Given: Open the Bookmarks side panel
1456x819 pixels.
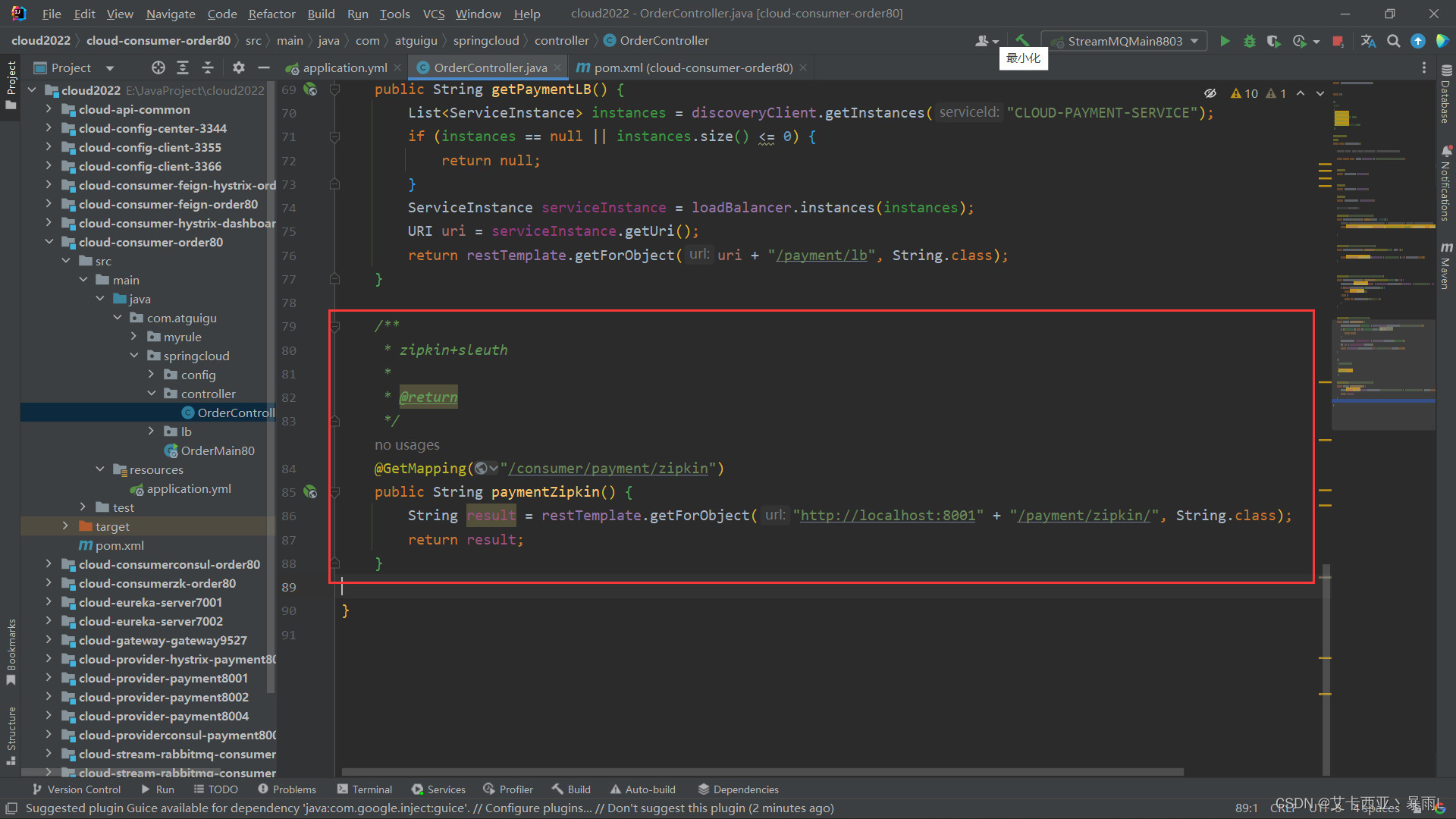Looking at the screenshot, I should pos(11,651).
